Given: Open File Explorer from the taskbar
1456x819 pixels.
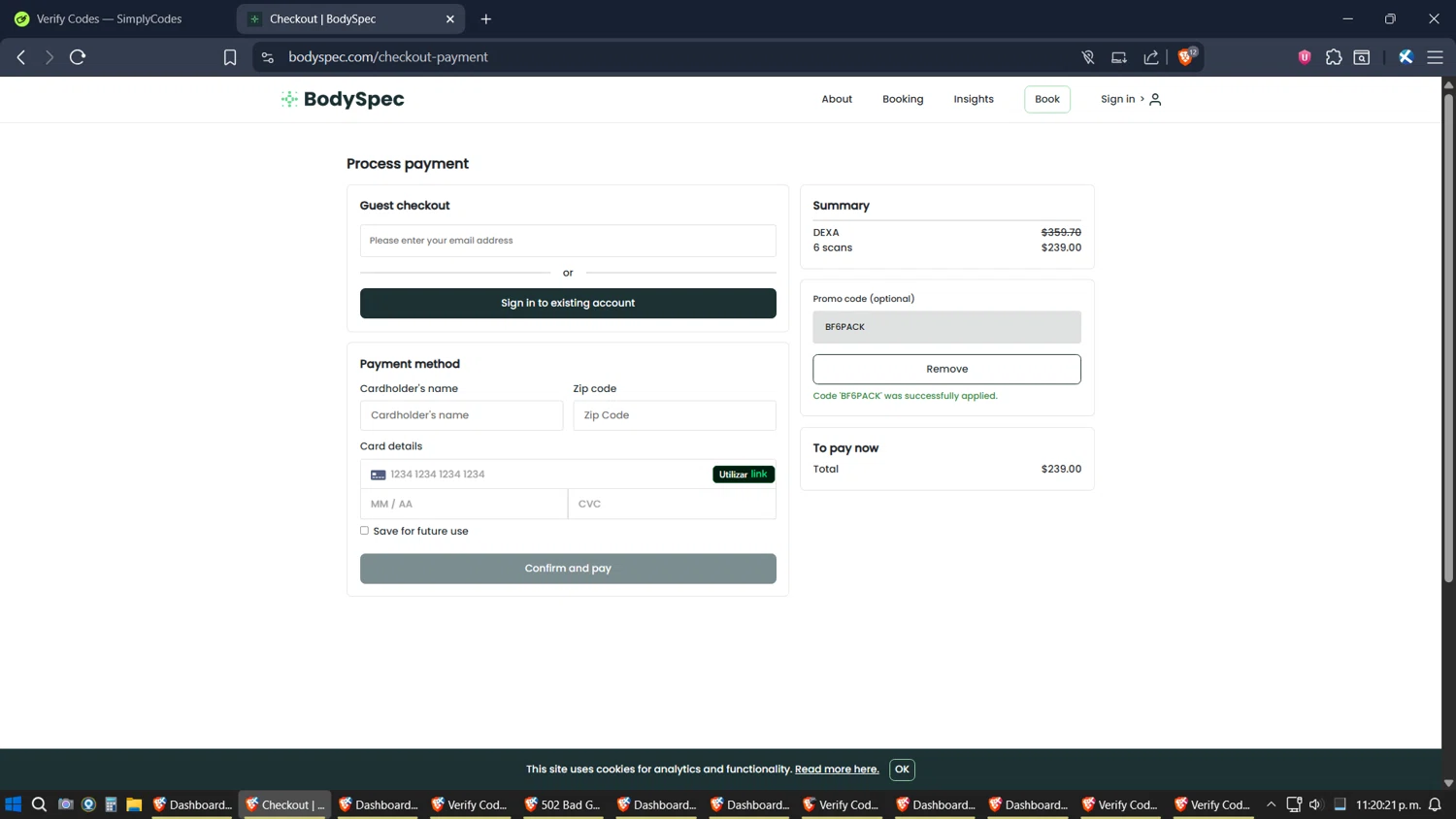Looking at the screenshot, I should coord(134,804).
